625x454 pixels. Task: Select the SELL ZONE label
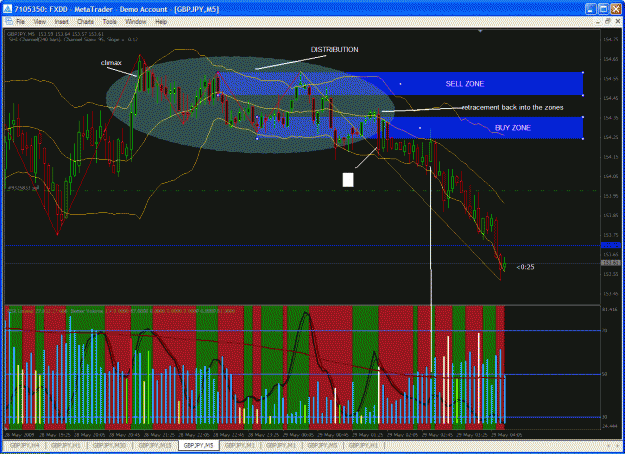pyautogui.click(x=465, y=84)
